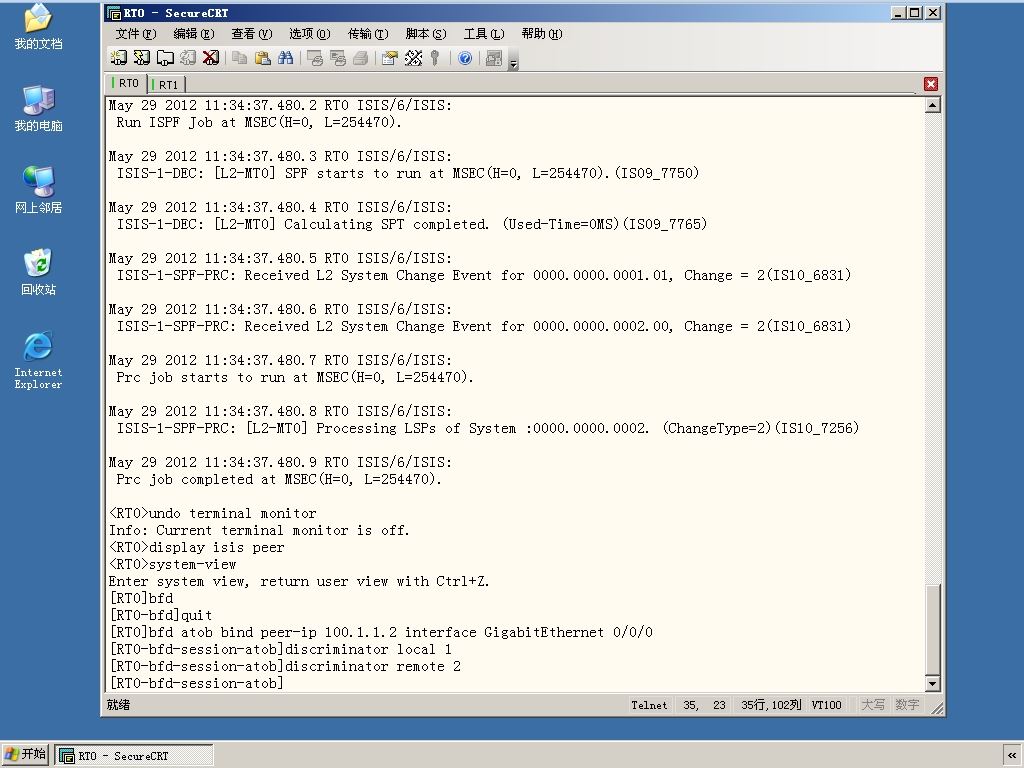This screenshot has height=768, width=1024.
Task: Click the Print Screen icon
Action: (315, 58)
